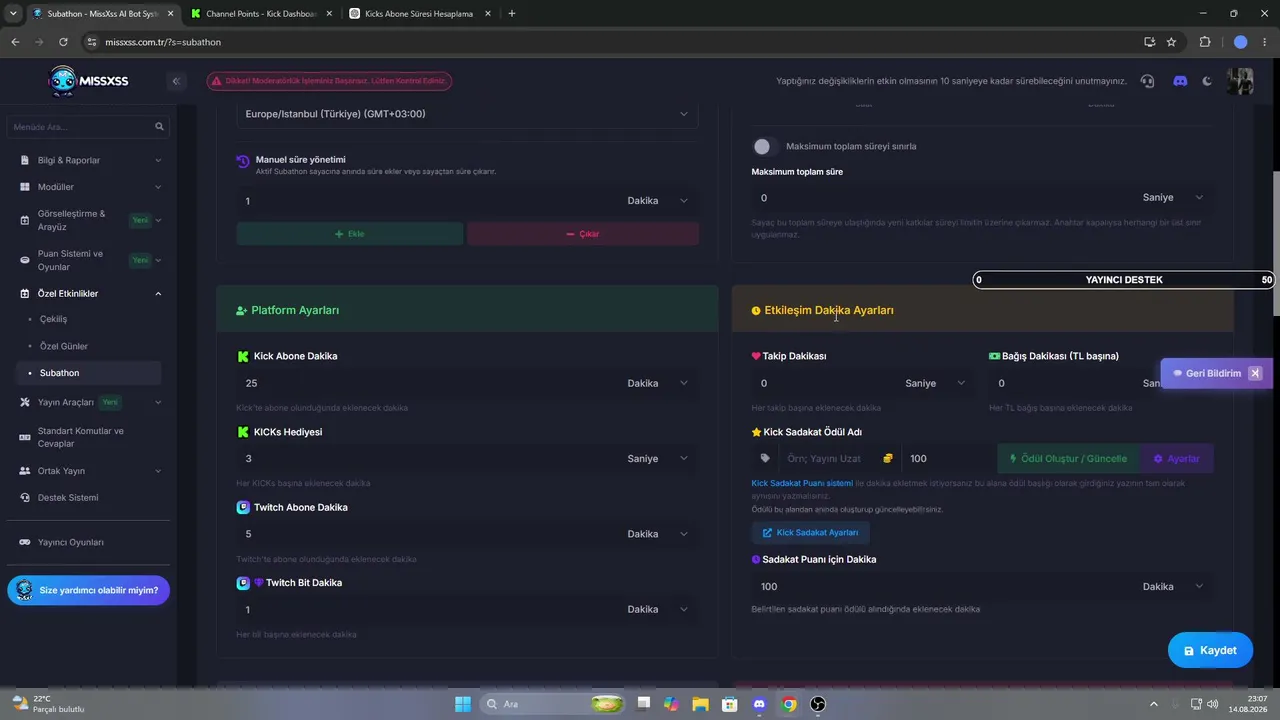Open Microsoft Store from the taskbar
The image size is (1280, 720).
tap(730, 704)
